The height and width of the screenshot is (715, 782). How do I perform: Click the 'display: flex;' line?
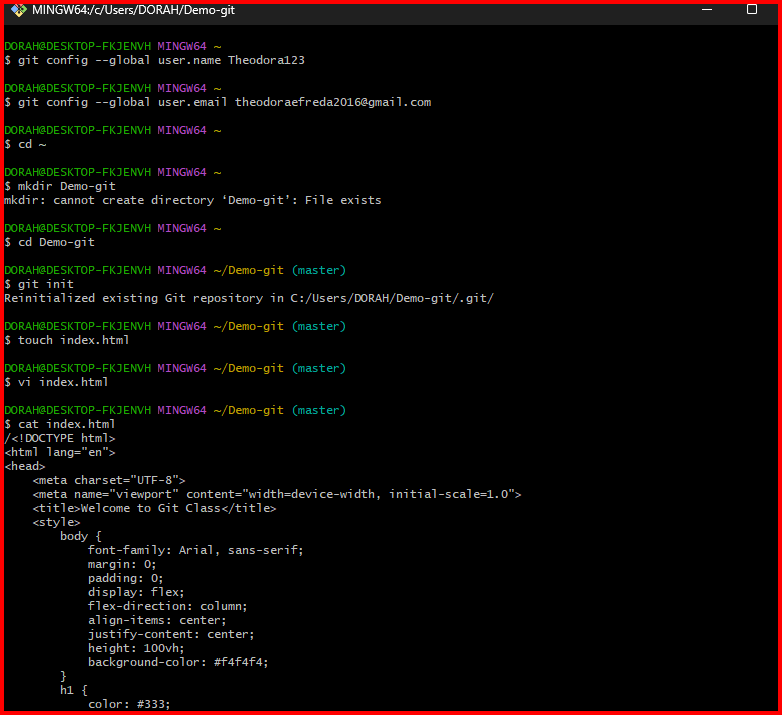point(136,592)
